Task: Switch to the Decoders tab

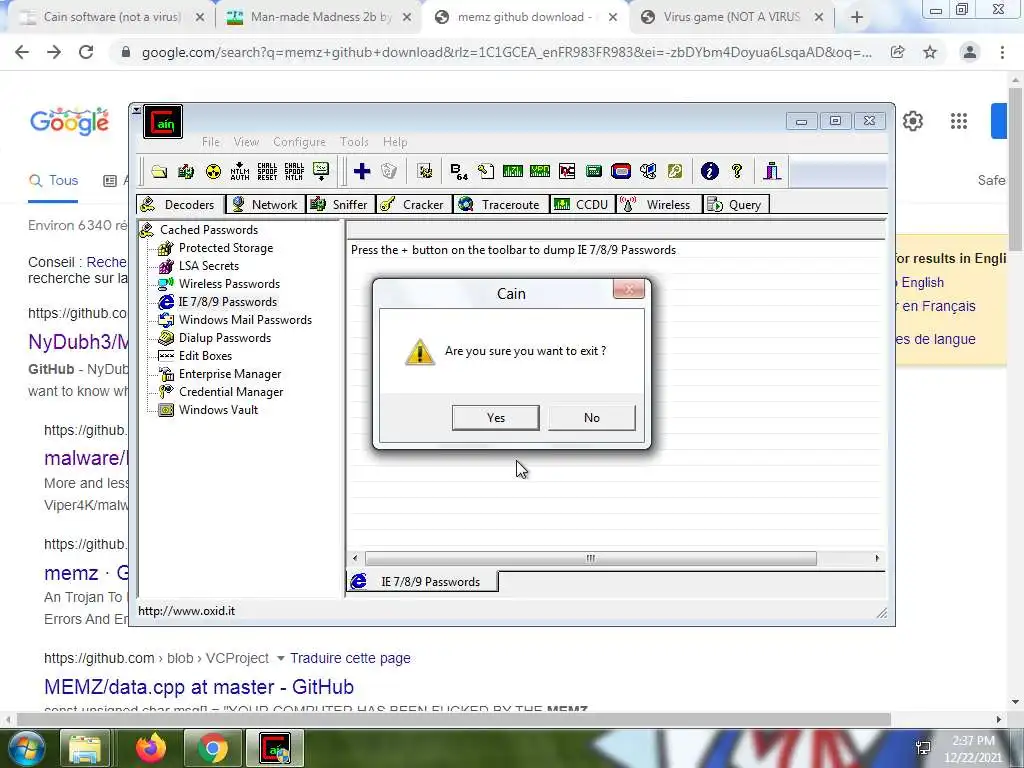Action: click(180, 204)
